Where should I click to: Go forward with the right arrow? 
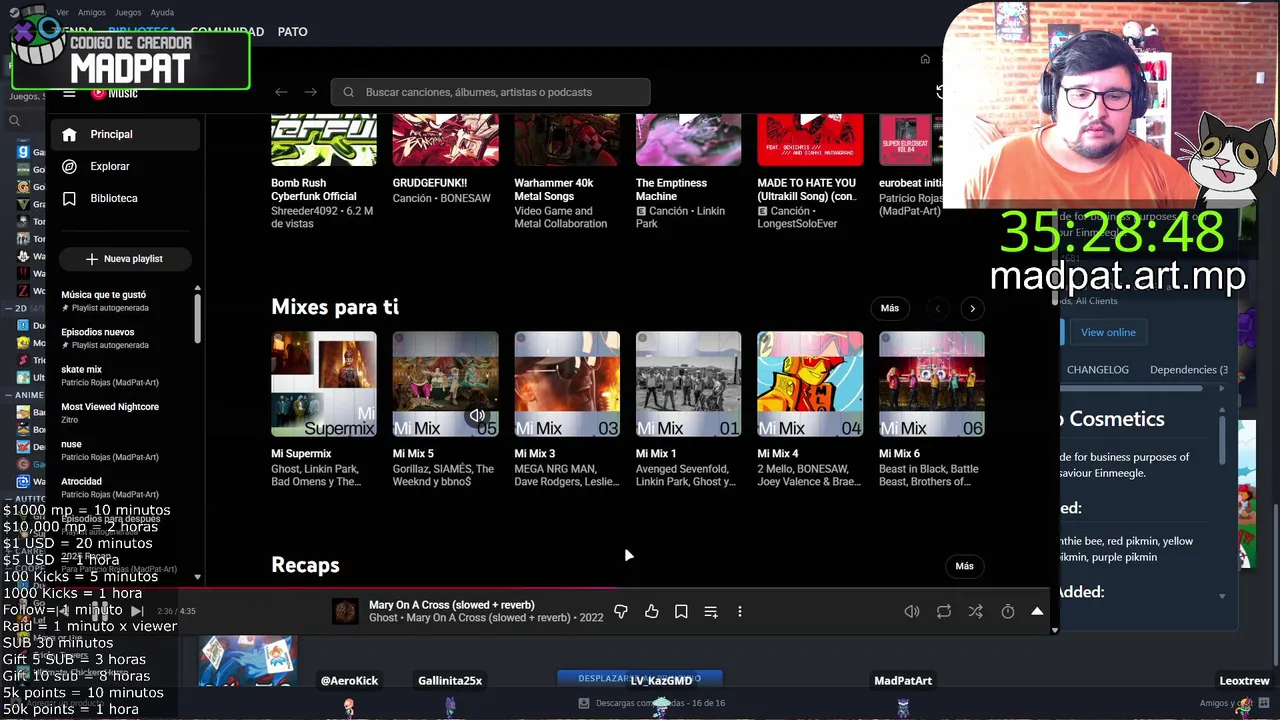click(310, 92)
